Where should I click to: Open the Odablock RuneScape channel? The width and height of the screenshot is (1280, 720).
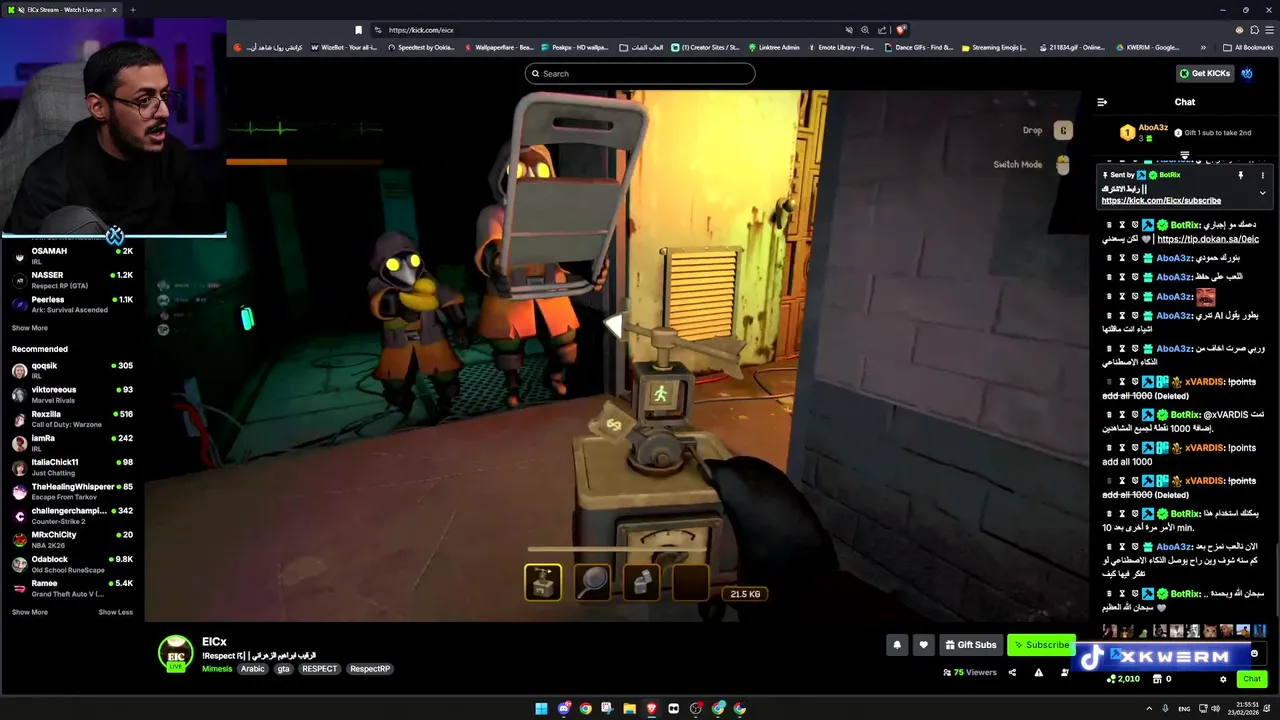coord(72,564)
